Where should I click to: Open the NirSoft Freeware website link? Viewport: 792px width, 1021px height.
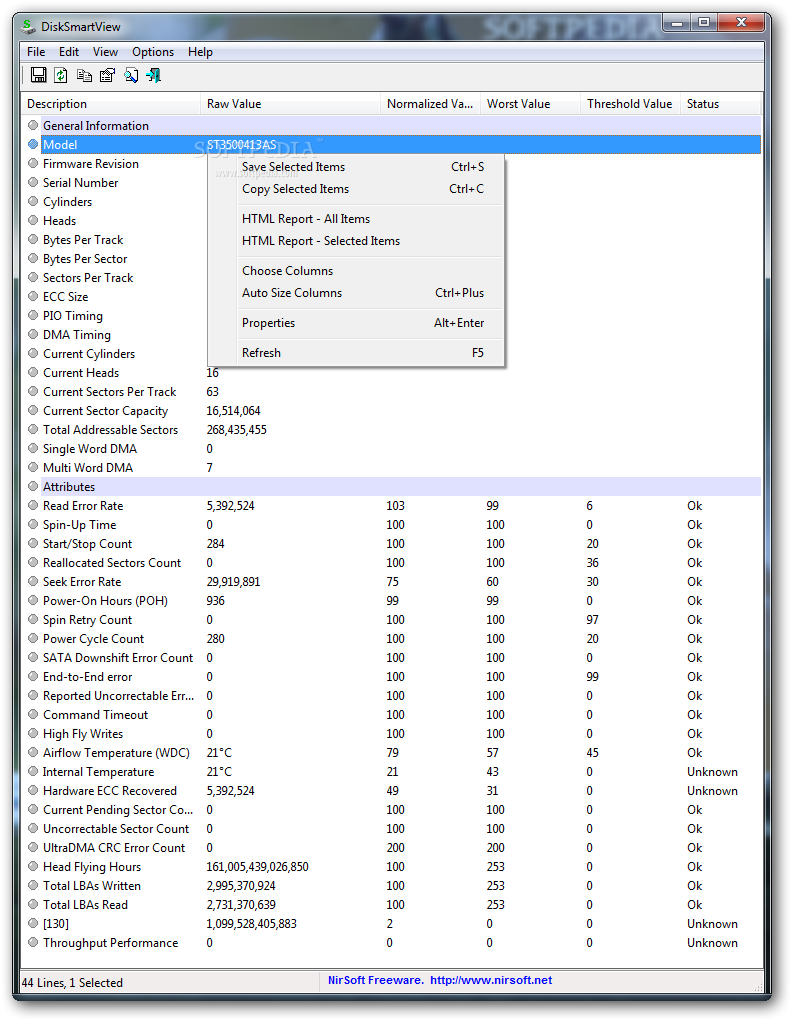(x=440, y=980)
